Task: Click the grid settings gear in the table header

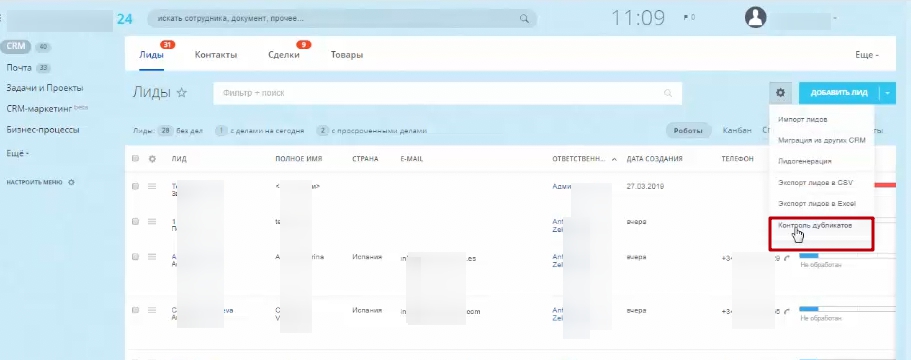Action: [x=153, y=159]
